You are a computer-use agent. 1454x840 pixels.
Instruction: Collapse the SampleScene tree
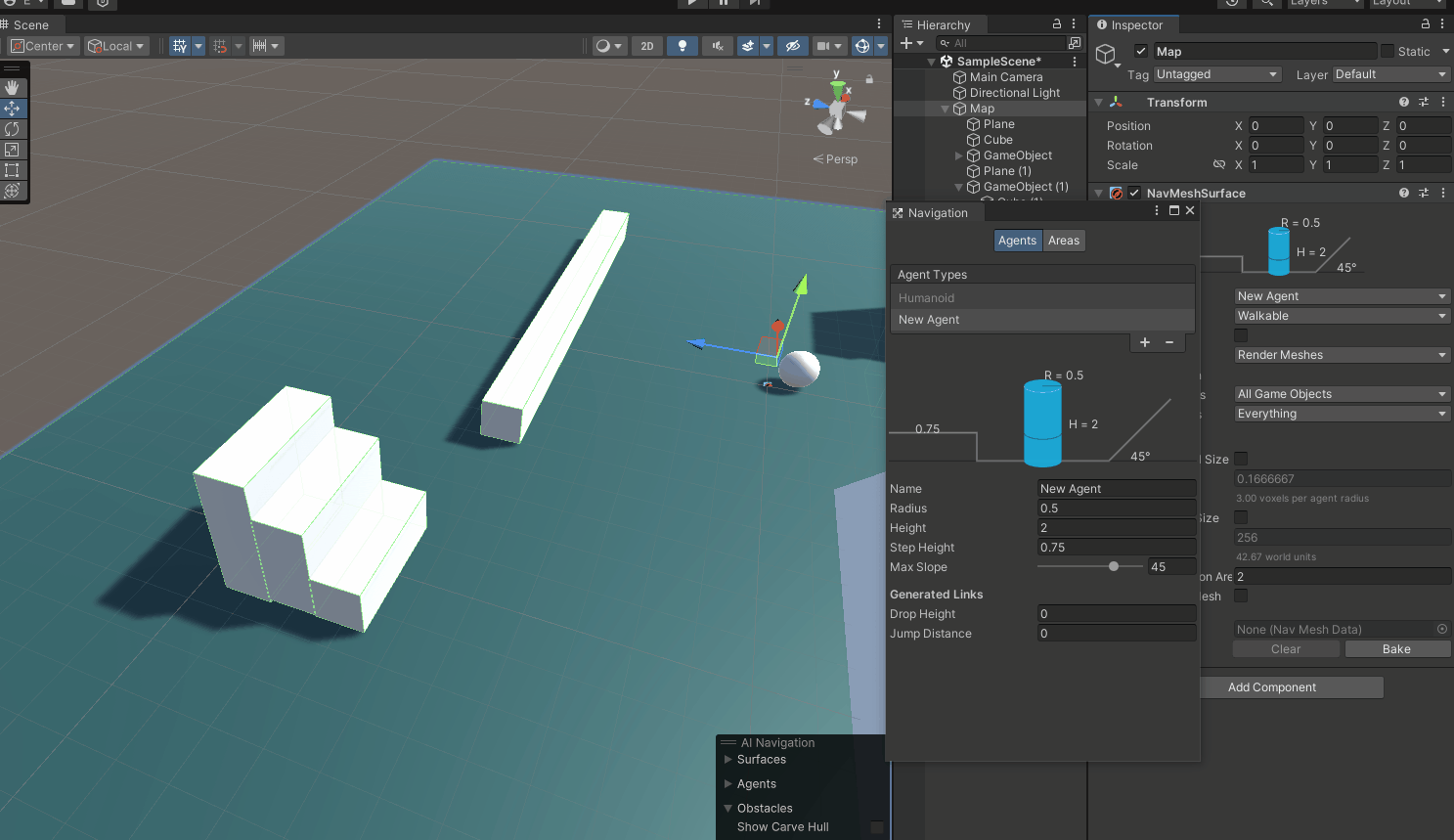931,62
